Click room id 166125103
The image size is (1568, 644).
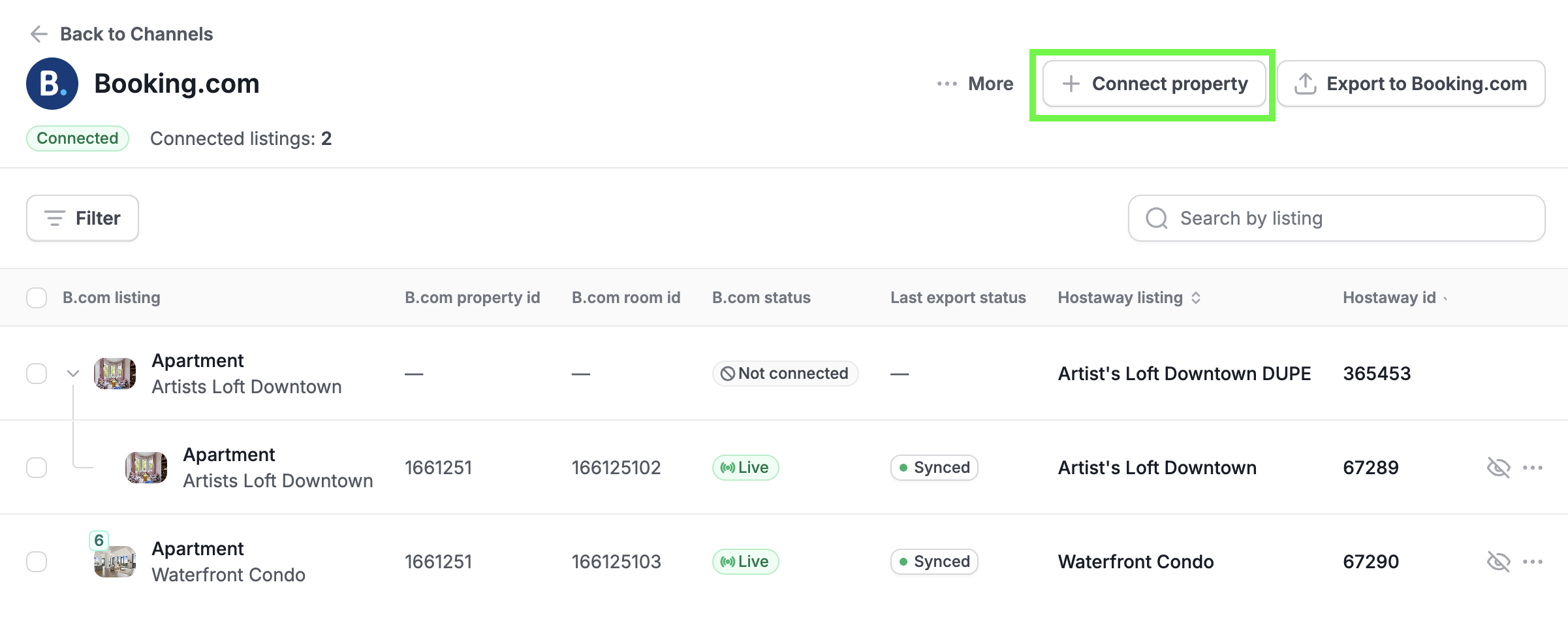[616, 562]
